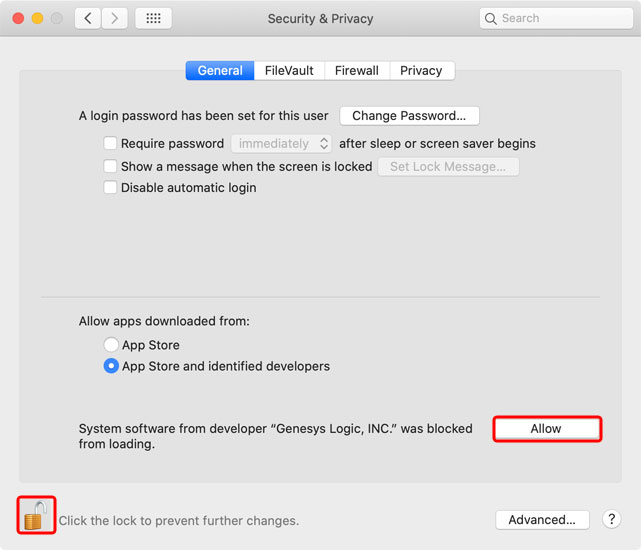
Task: Open the Firewall tab
Action: [357, 71]
